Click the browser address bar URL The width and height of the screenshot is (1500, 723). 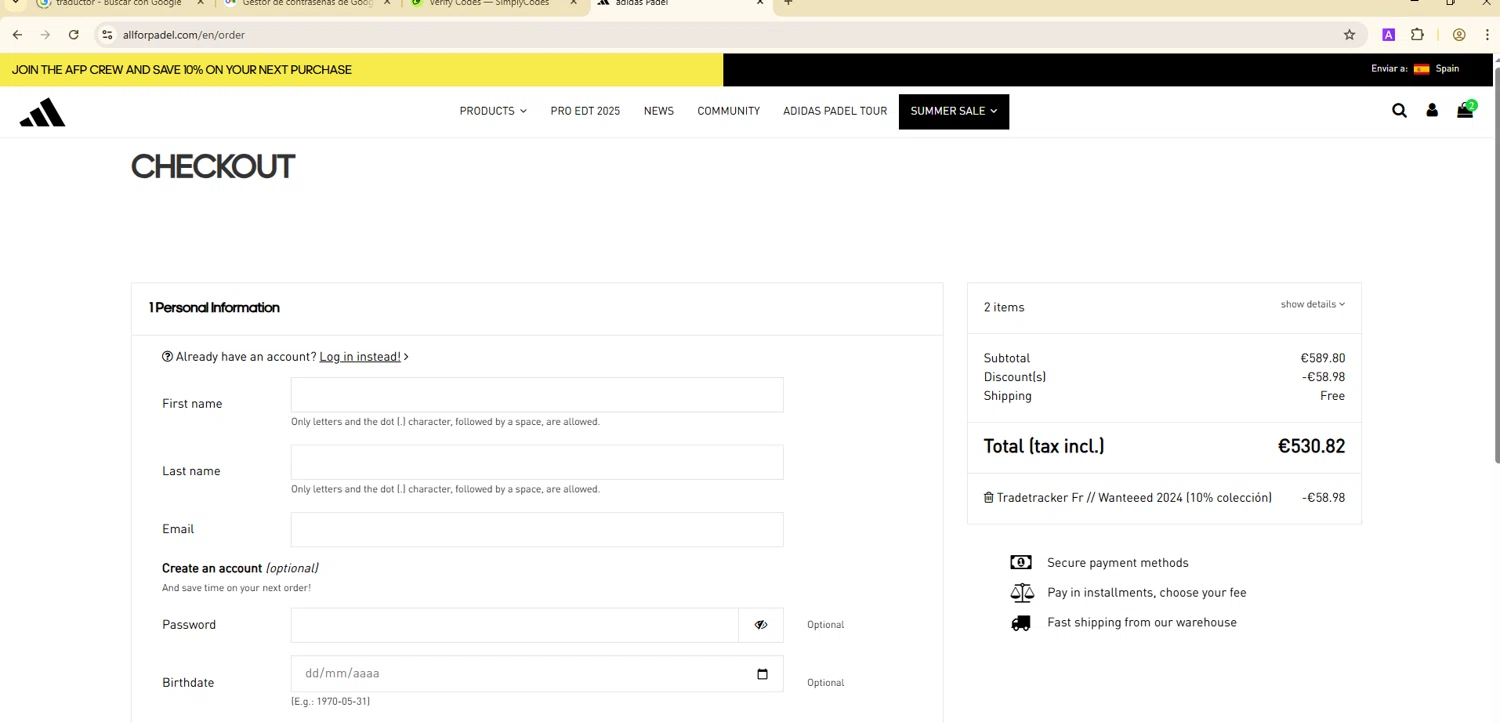coord(184,35)
